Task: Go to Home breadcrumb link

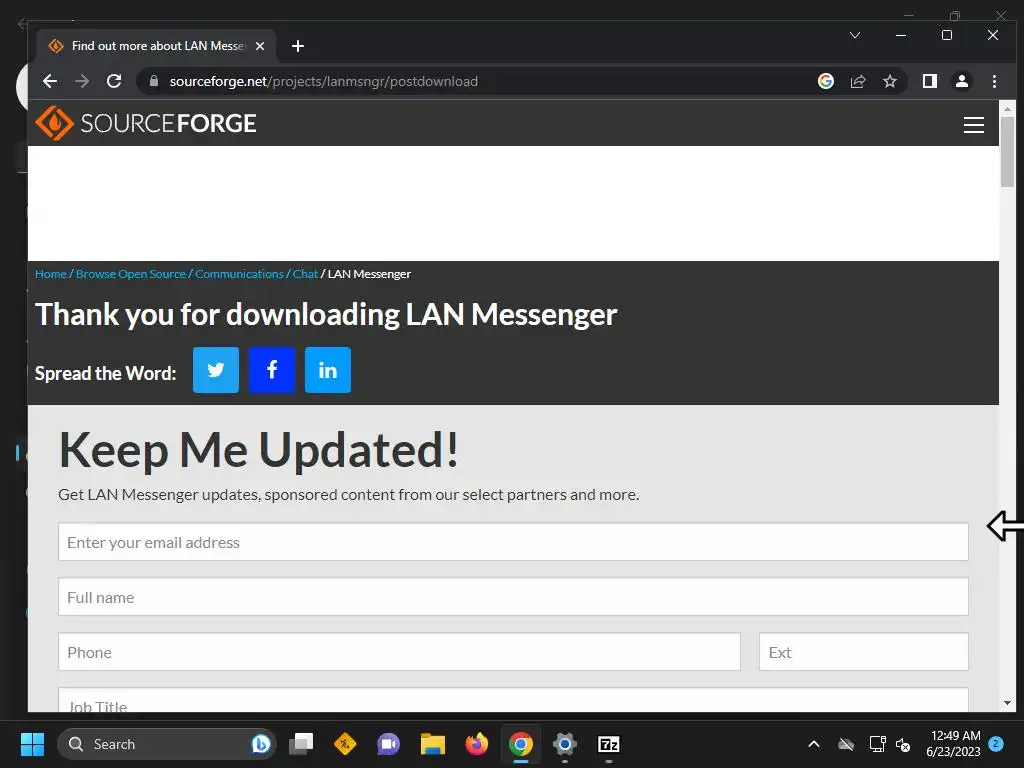Action: pos(50,274)
